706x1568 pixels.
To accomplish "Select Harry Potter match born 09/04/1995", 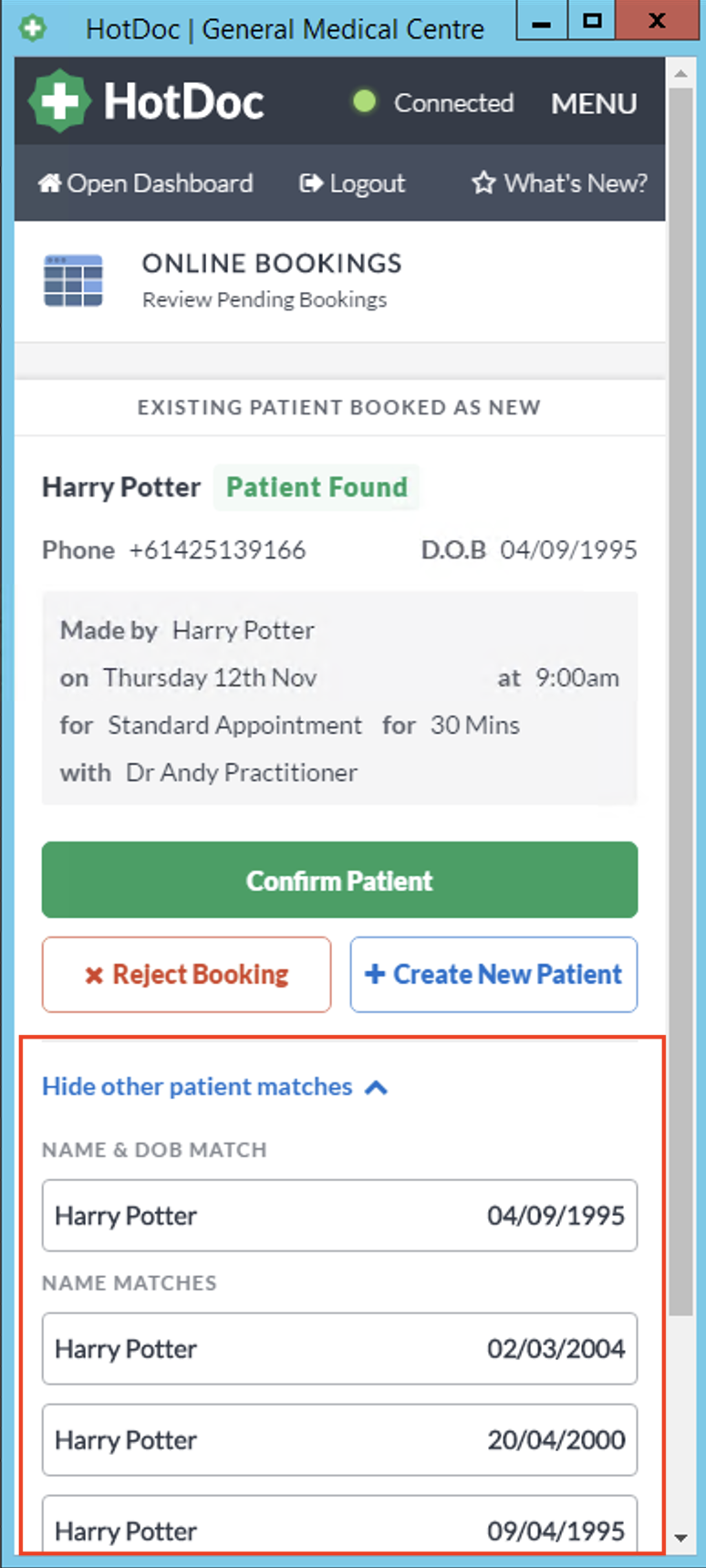I will pos(339,1525).
